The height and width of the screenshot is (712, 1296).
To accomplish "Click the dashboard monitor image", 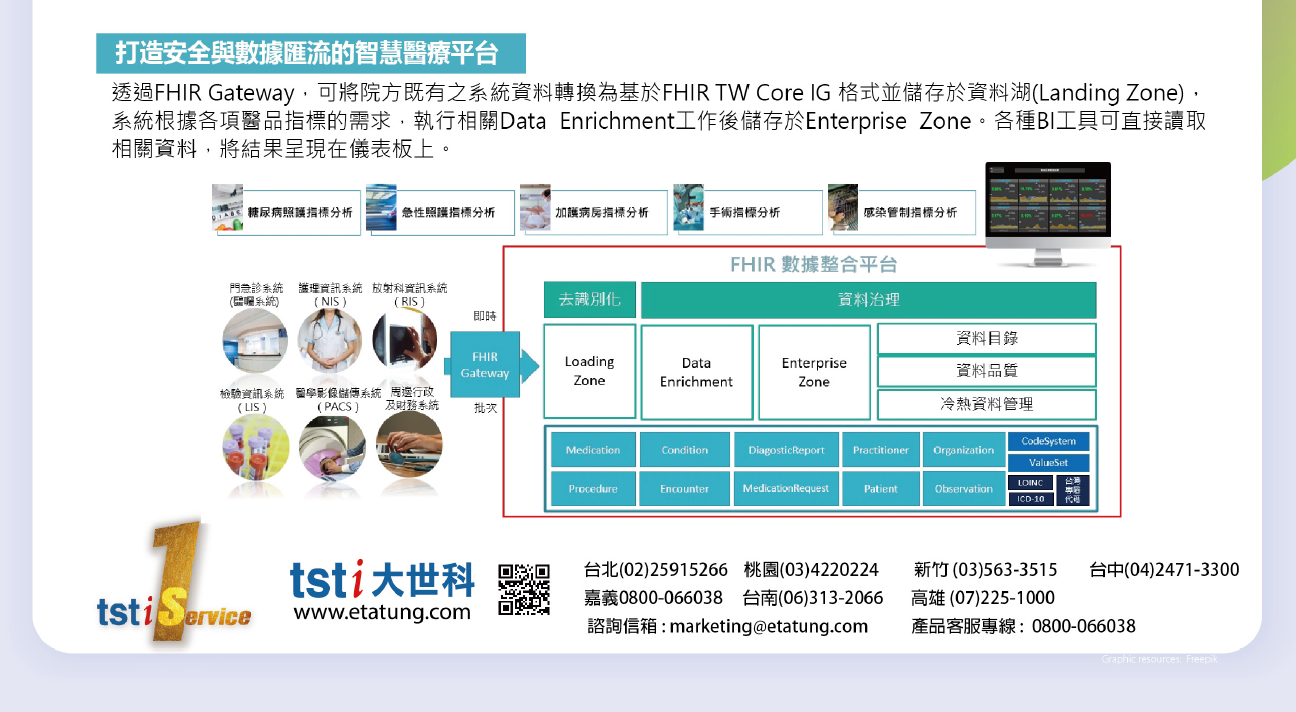I will click(1047, 212).
